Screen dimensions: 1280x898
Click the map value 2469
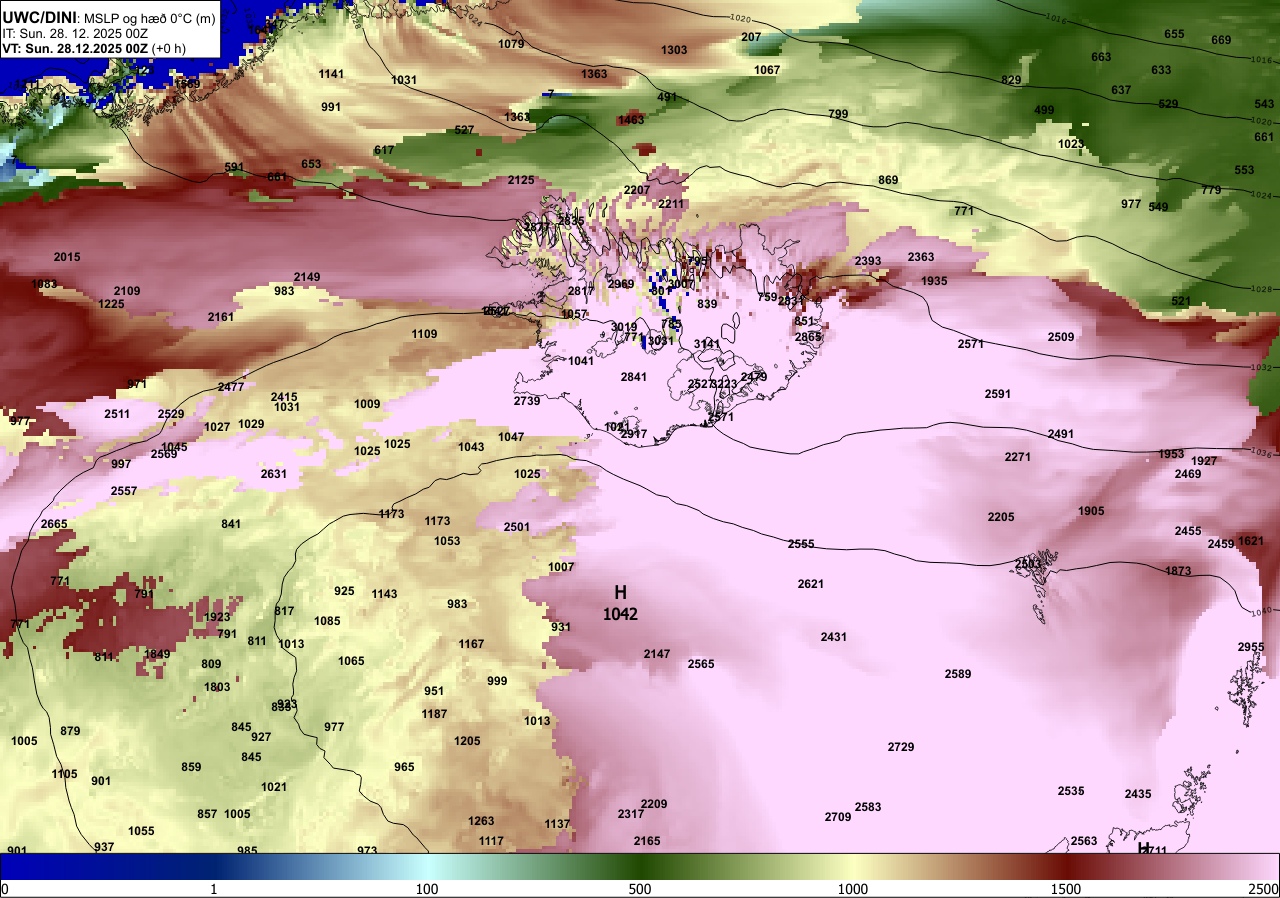click(1188, 474)
